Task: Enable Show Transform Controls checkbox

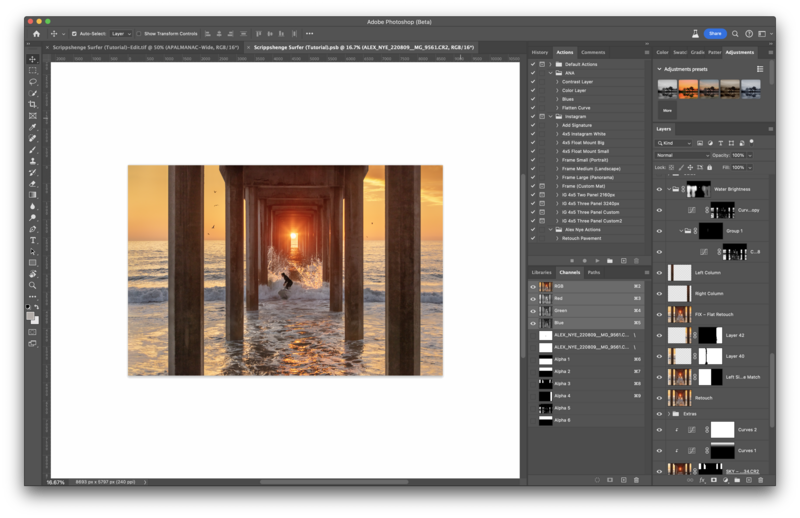Action: coord(139,34)
